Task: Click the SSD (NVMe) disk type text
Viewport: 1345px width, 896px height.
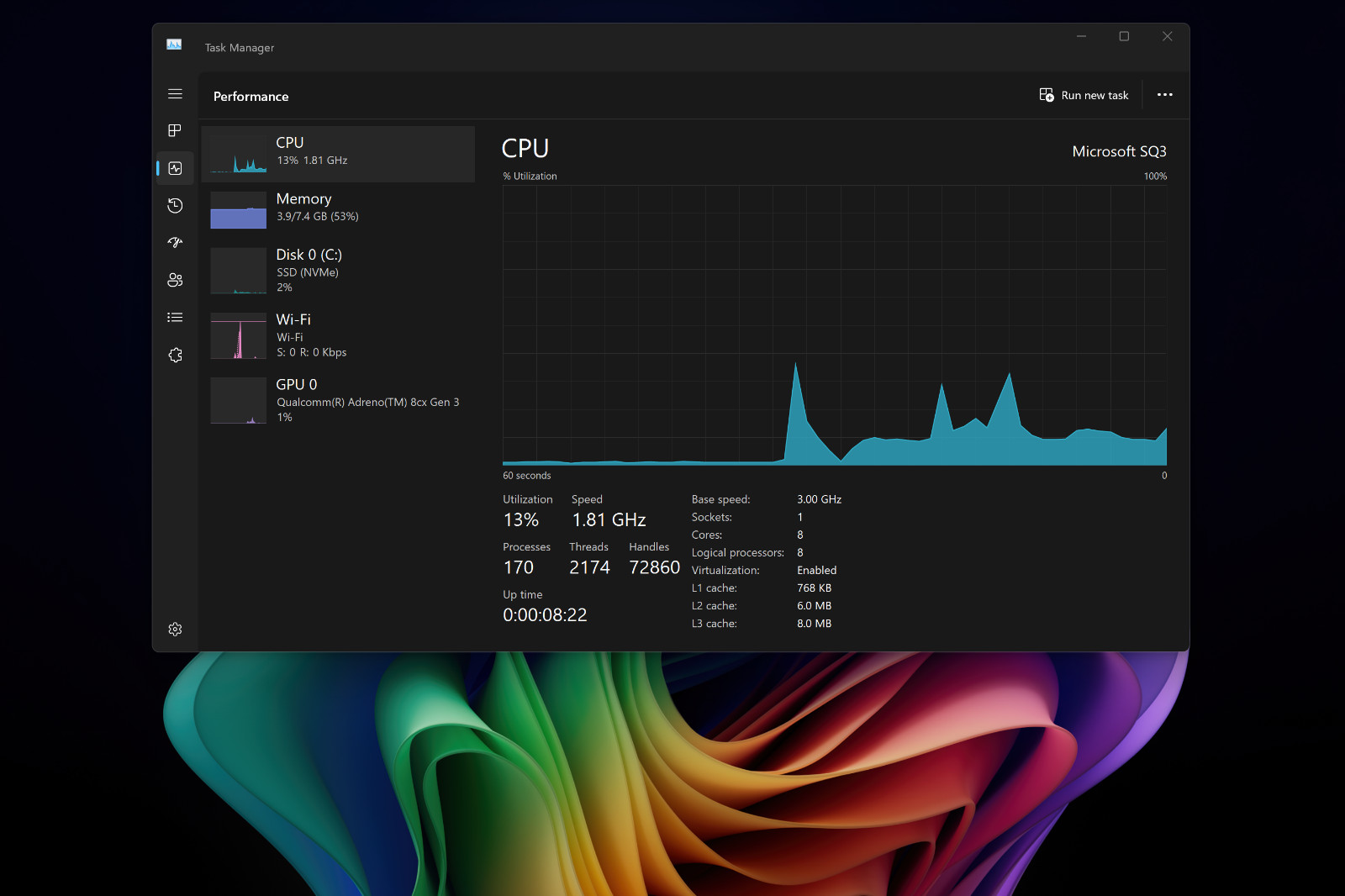Action: coord(308,272)
